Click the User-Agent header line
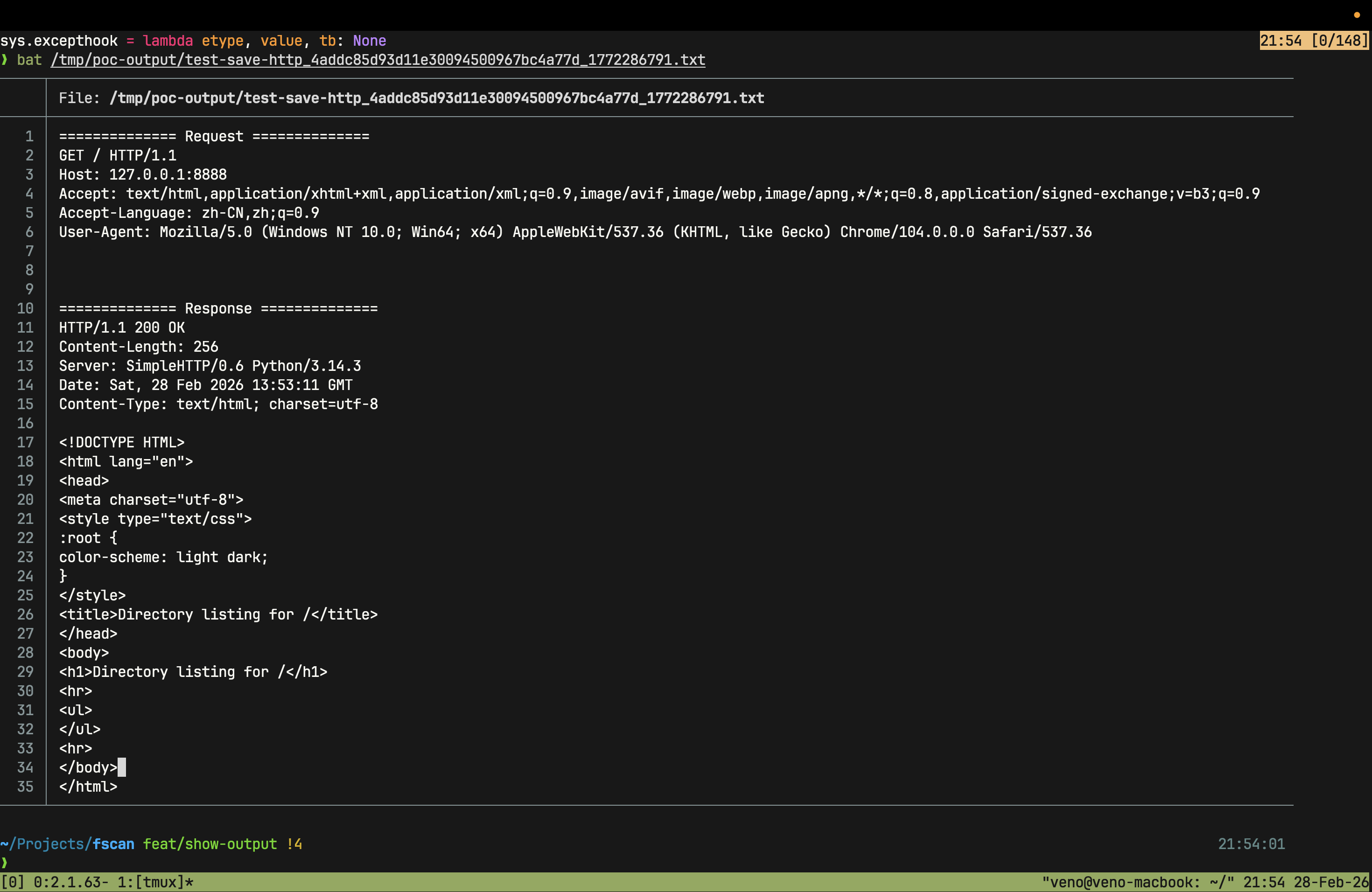Image resolution: width=1372 pixels, height=892 pixels. point(575,232)
